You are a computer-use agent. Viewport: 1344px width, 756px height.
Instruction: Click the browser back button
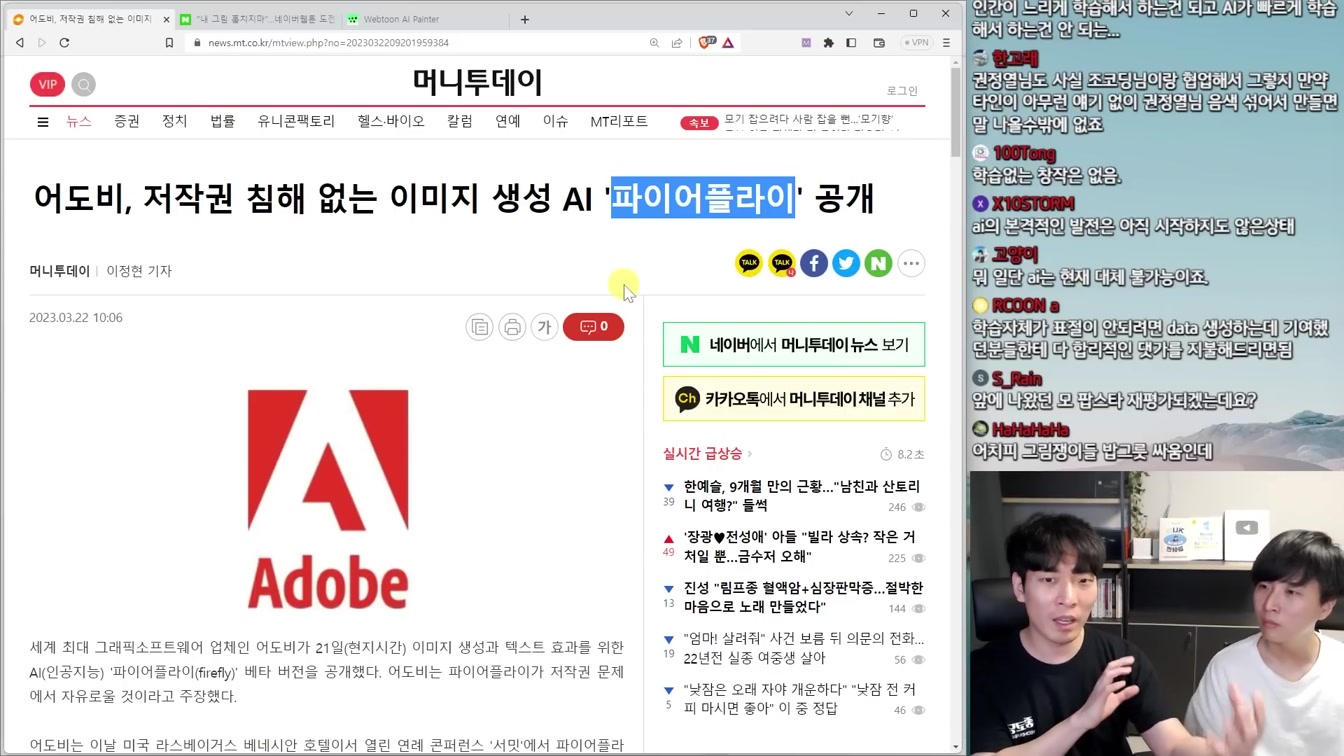pos(20,43)
